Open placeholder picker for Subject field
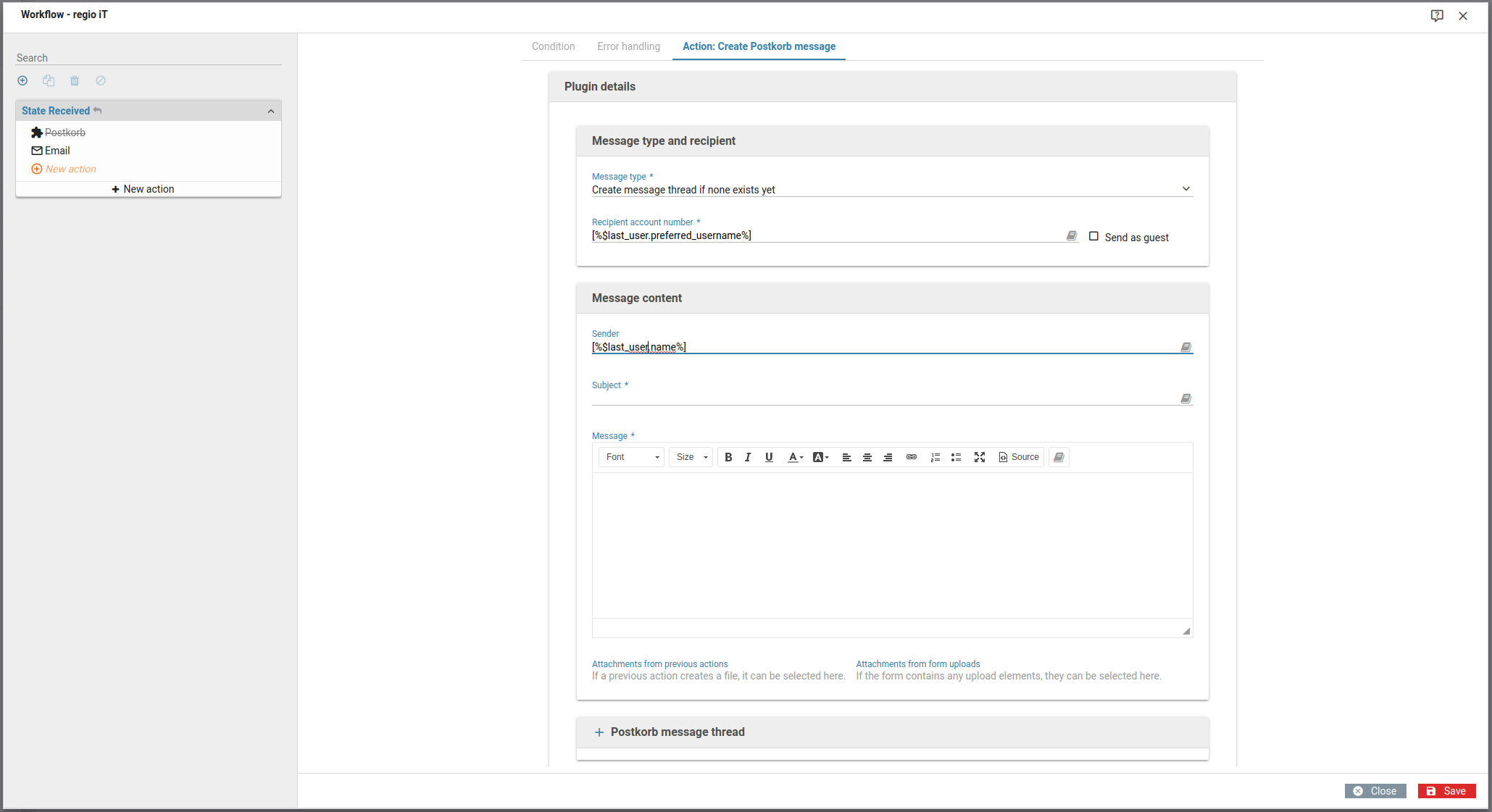The height and width of the screenshot is (812, 1492). pyautogui.click(x=1185, y=398)
